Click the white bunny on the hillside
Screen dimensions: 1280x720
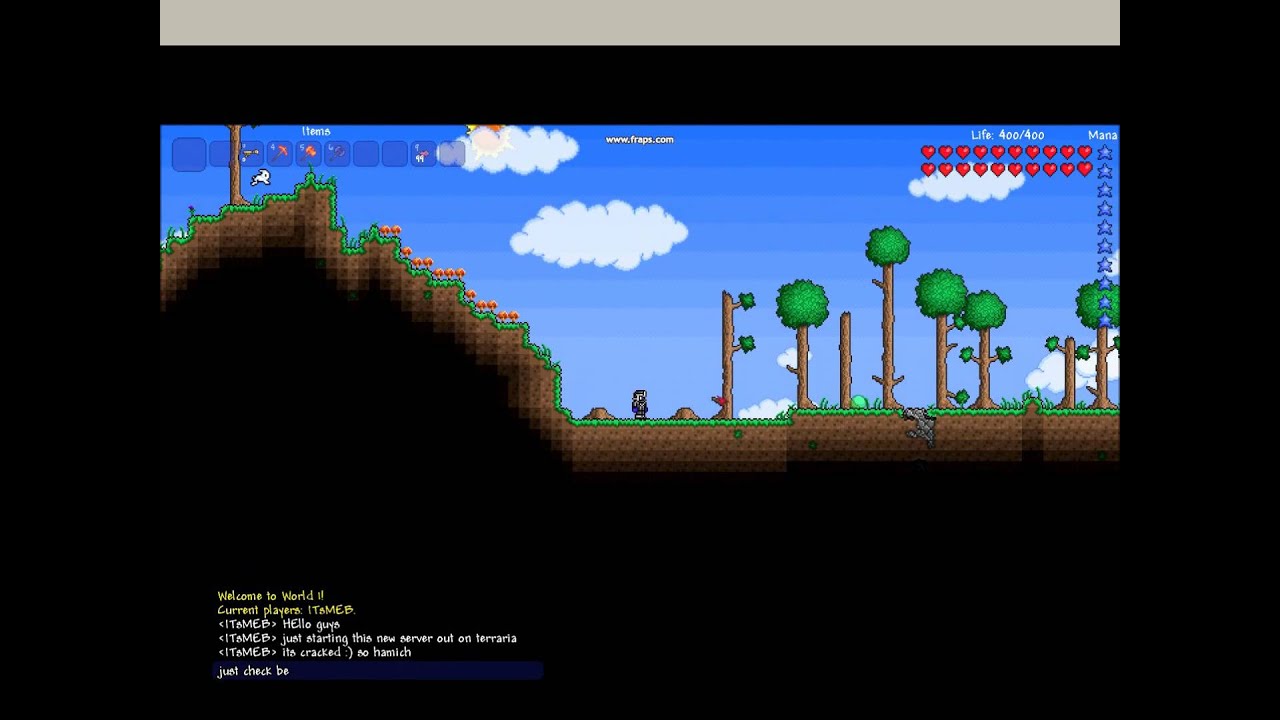[260, 178]
